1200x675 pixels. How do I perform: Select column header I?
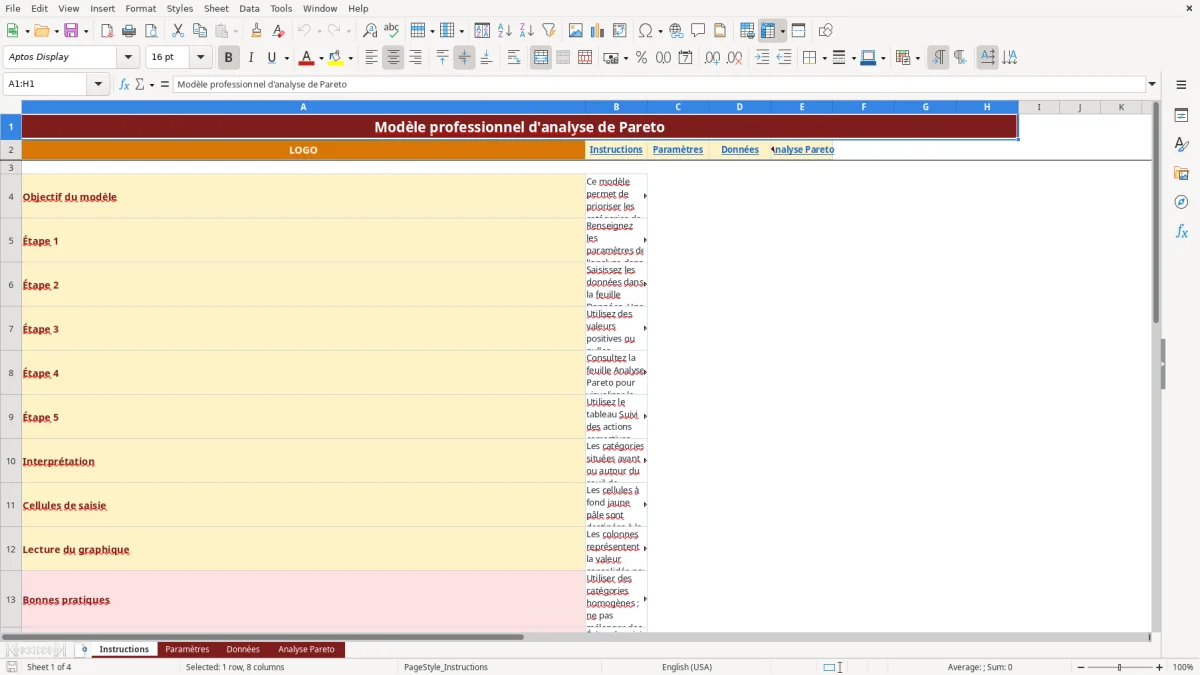(1039, 107)
